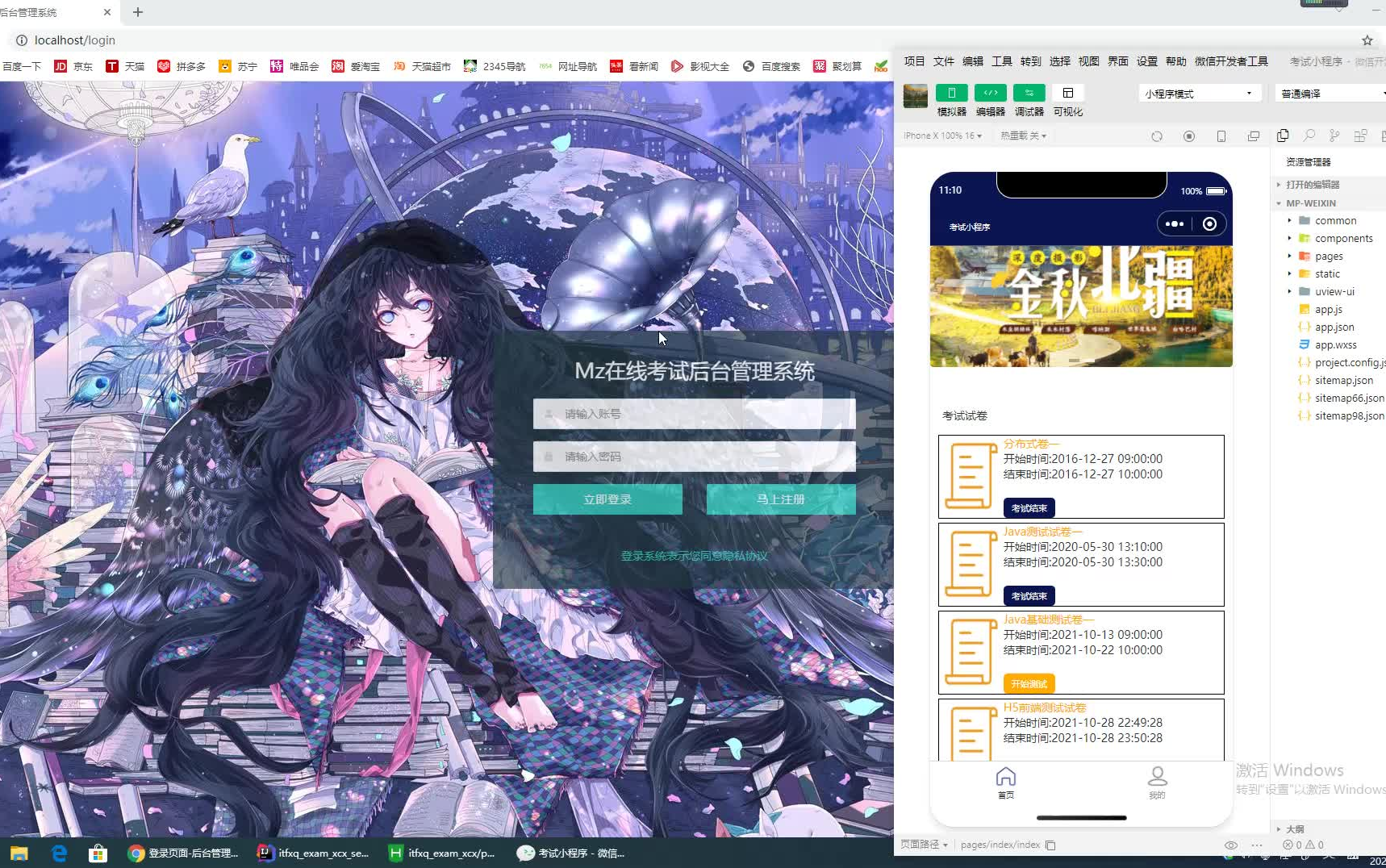Open the 编辑 menu

[x=972, y=61]
